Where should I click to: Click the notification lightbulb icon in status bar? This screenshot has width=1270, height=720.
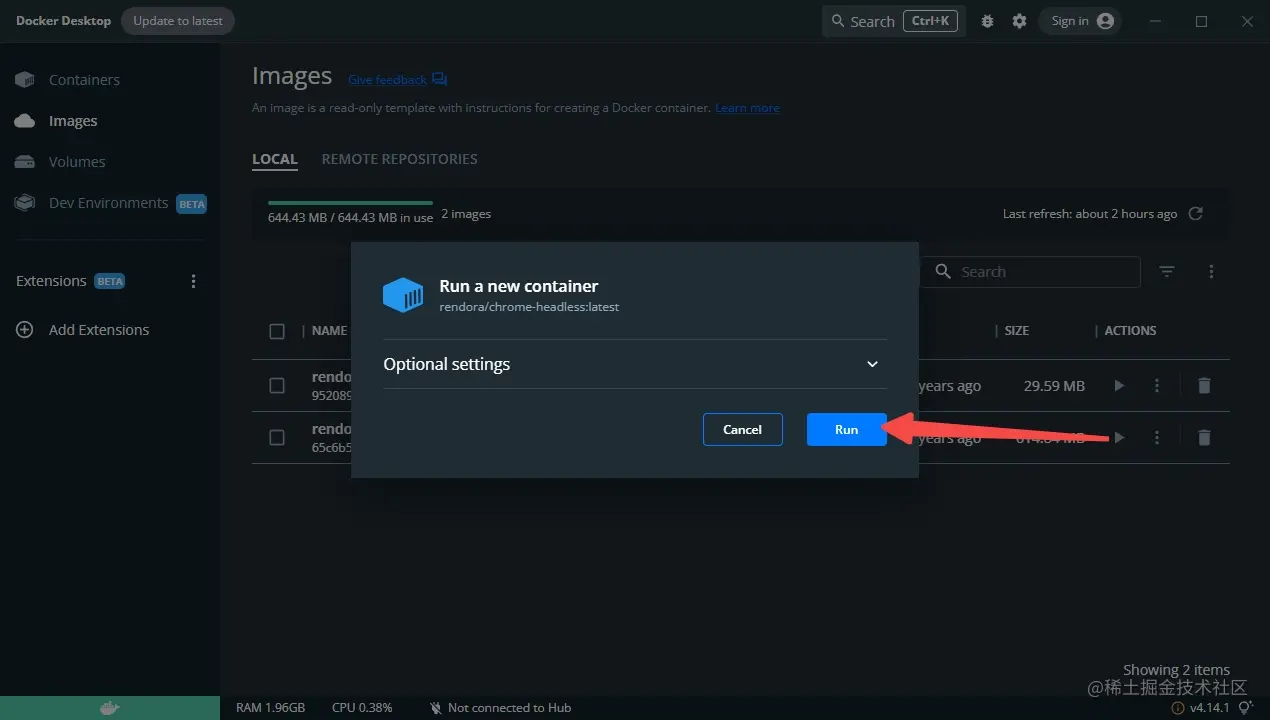point(1246,708)
